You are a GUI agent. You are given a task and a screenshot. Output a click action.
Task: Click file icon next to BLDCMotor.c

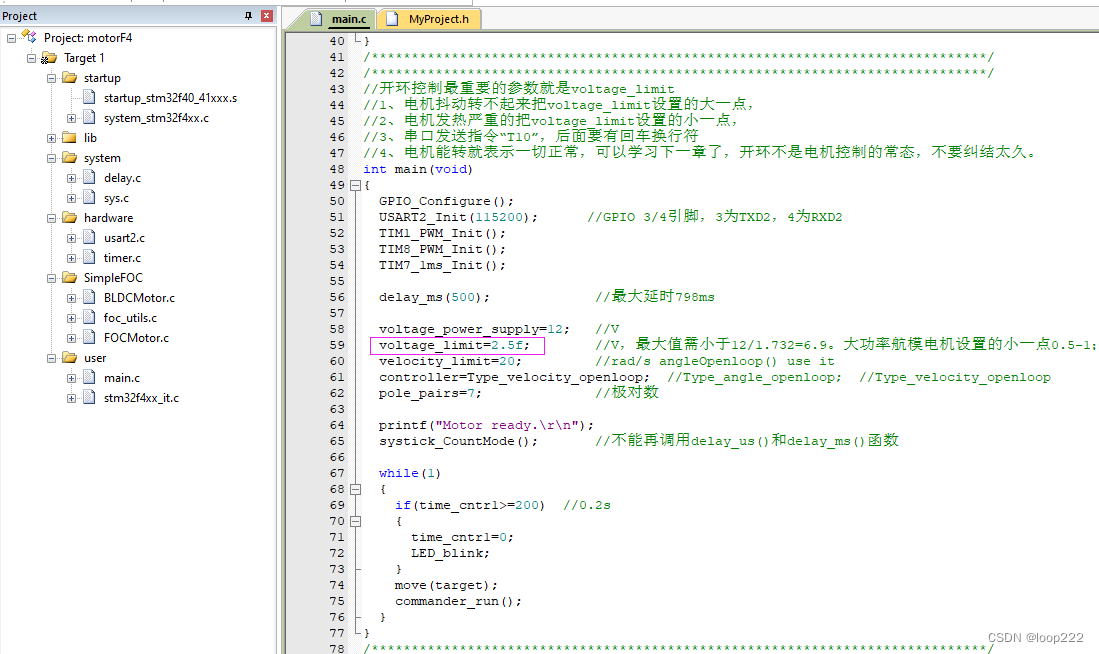(89, 297)
